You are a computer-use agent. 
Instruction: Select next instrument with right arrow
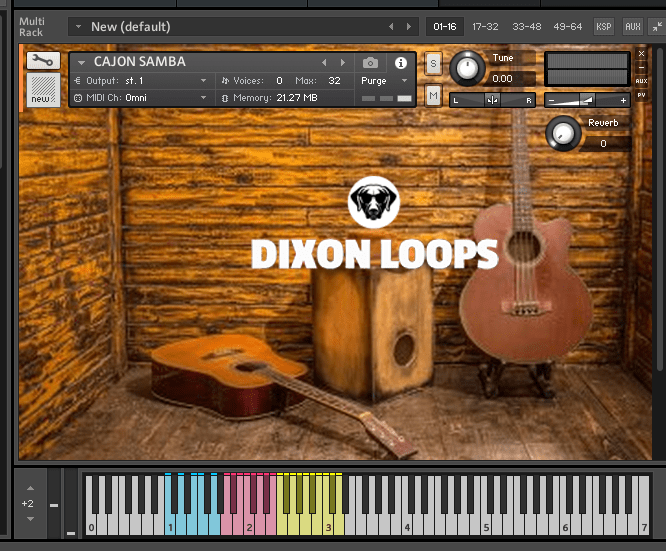[x=344, y=62]
